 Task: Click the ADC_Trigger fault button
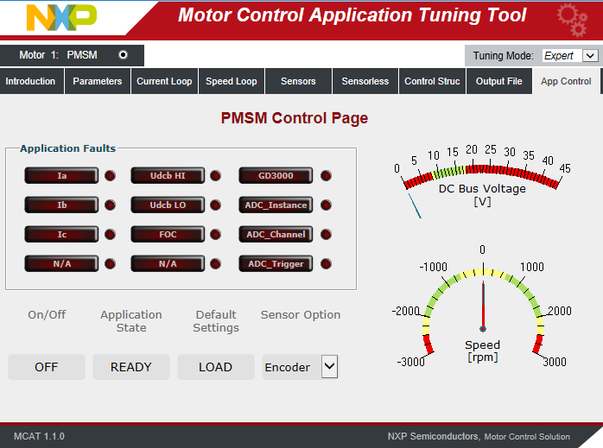(x=276, y=264)
